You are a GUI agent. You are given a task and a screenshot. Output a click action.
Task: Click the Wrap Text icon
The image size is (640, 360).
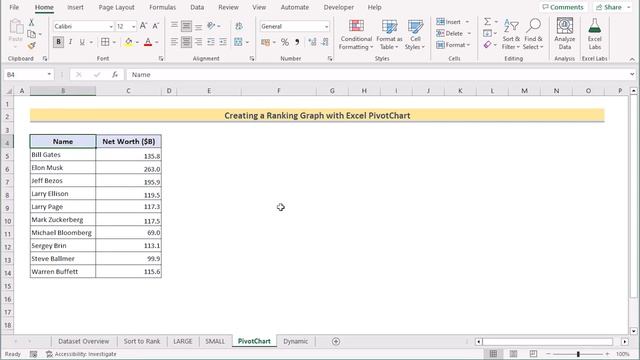pyautogui.click(x=239, y=26)
